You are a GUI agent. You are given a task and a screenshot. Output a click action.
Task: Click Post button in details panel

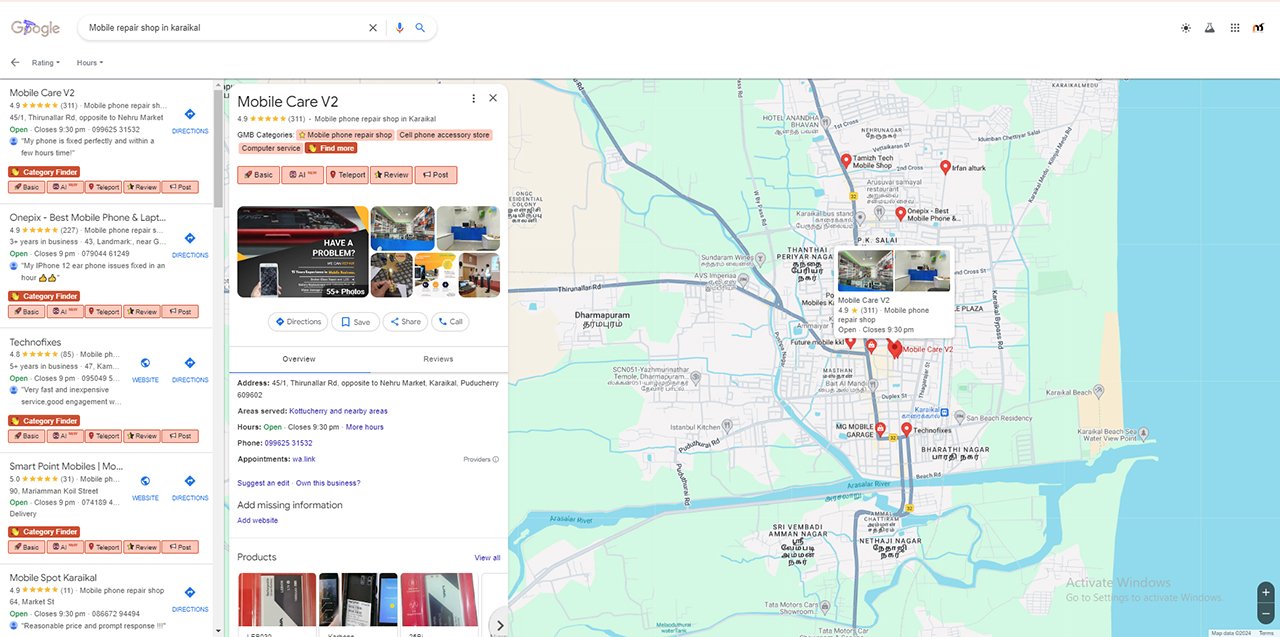[436, 175]
